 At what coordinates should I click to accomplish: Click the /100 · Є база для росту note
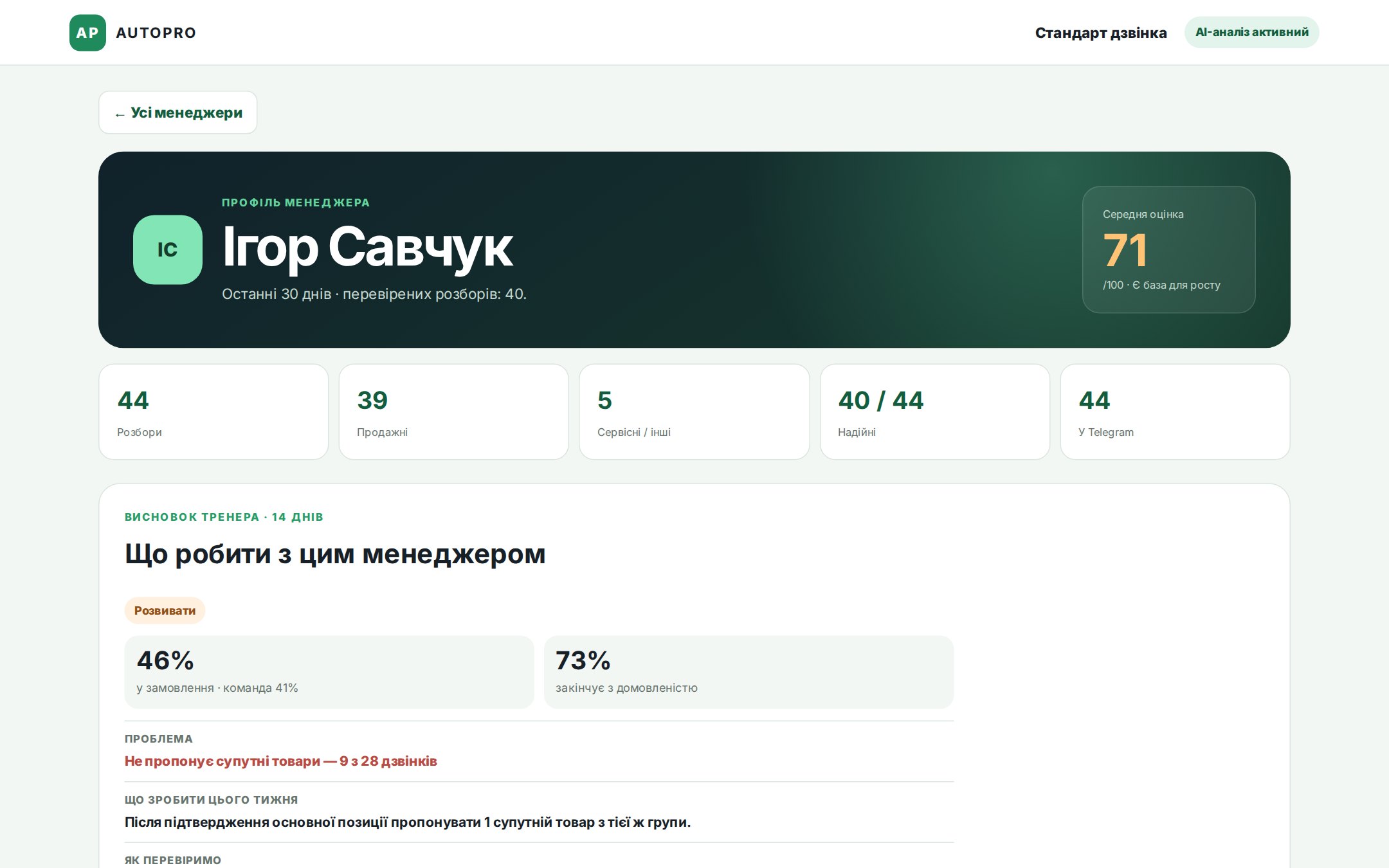tap(1161, 285)
